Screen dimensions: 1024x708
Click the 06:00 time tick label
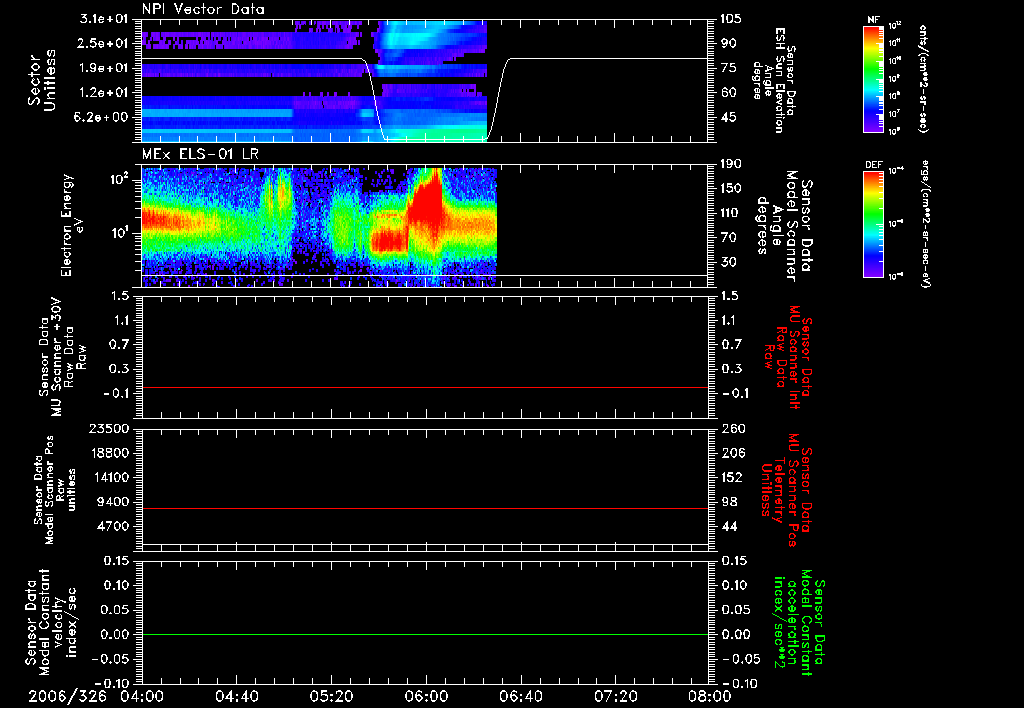point(426,697)
